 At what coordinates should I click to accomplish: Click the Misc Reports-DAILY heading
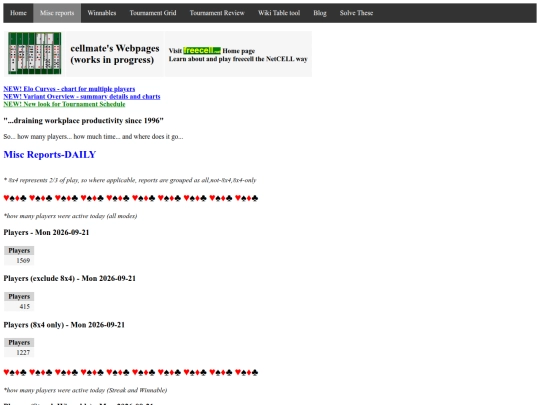[50, 155]
